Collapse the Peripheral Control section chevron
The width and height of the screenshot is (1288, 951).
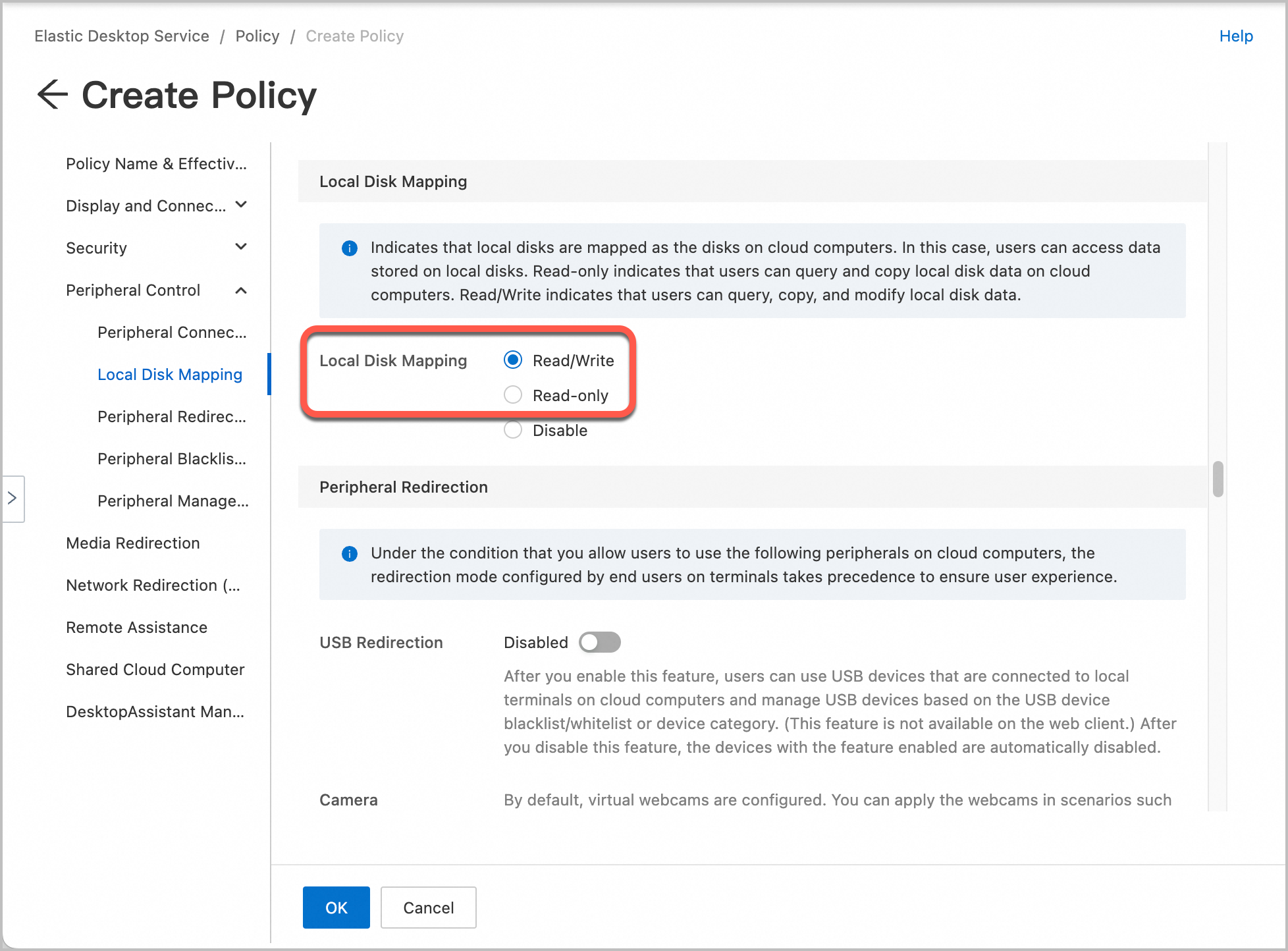pos(241,290)
